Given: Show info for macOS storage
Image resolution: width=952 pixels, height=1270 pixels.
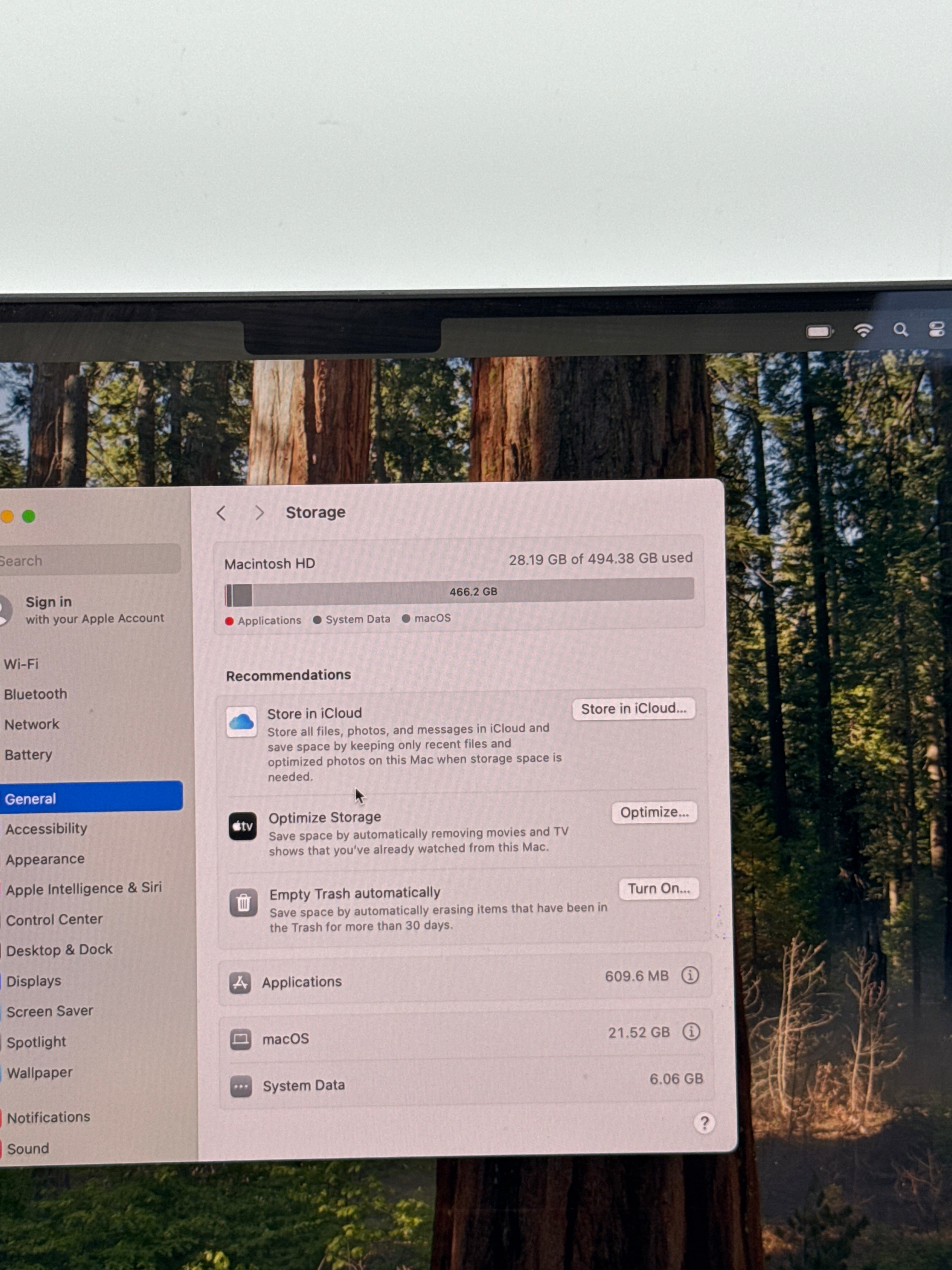Looking at the screenshot, I should click(x=691, y=1031).
